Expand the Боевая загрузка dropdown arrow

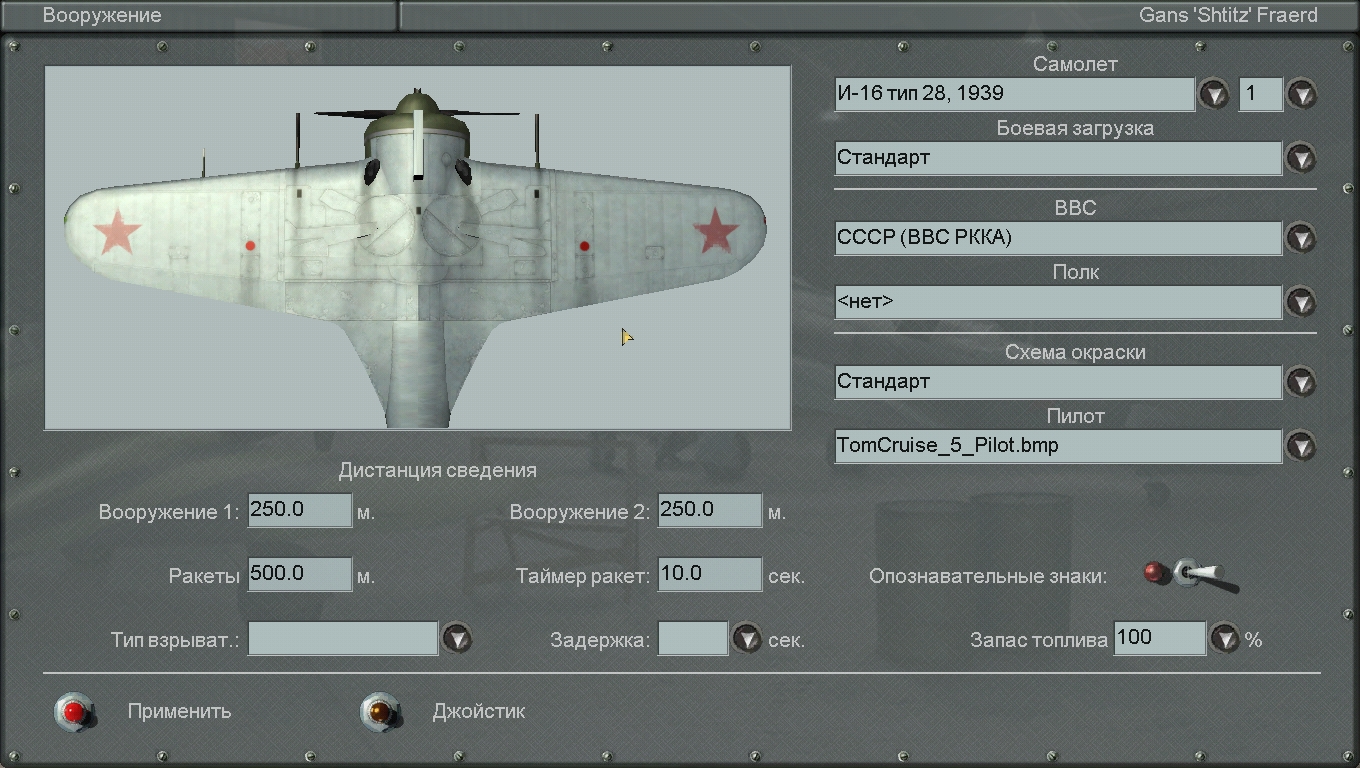(1301, 158)
